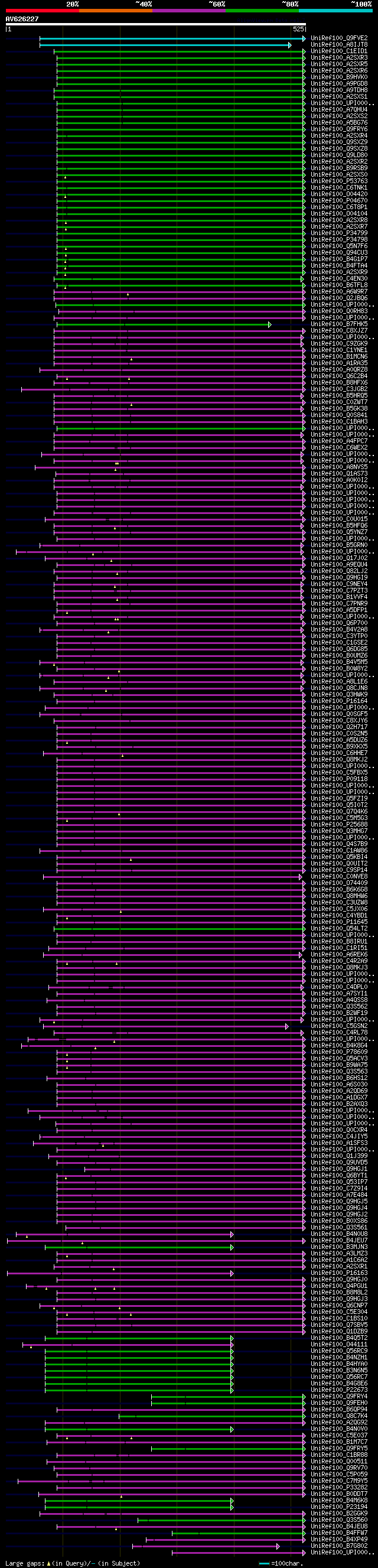Open hit UniRef100_A2SXR3

(339, 58)
